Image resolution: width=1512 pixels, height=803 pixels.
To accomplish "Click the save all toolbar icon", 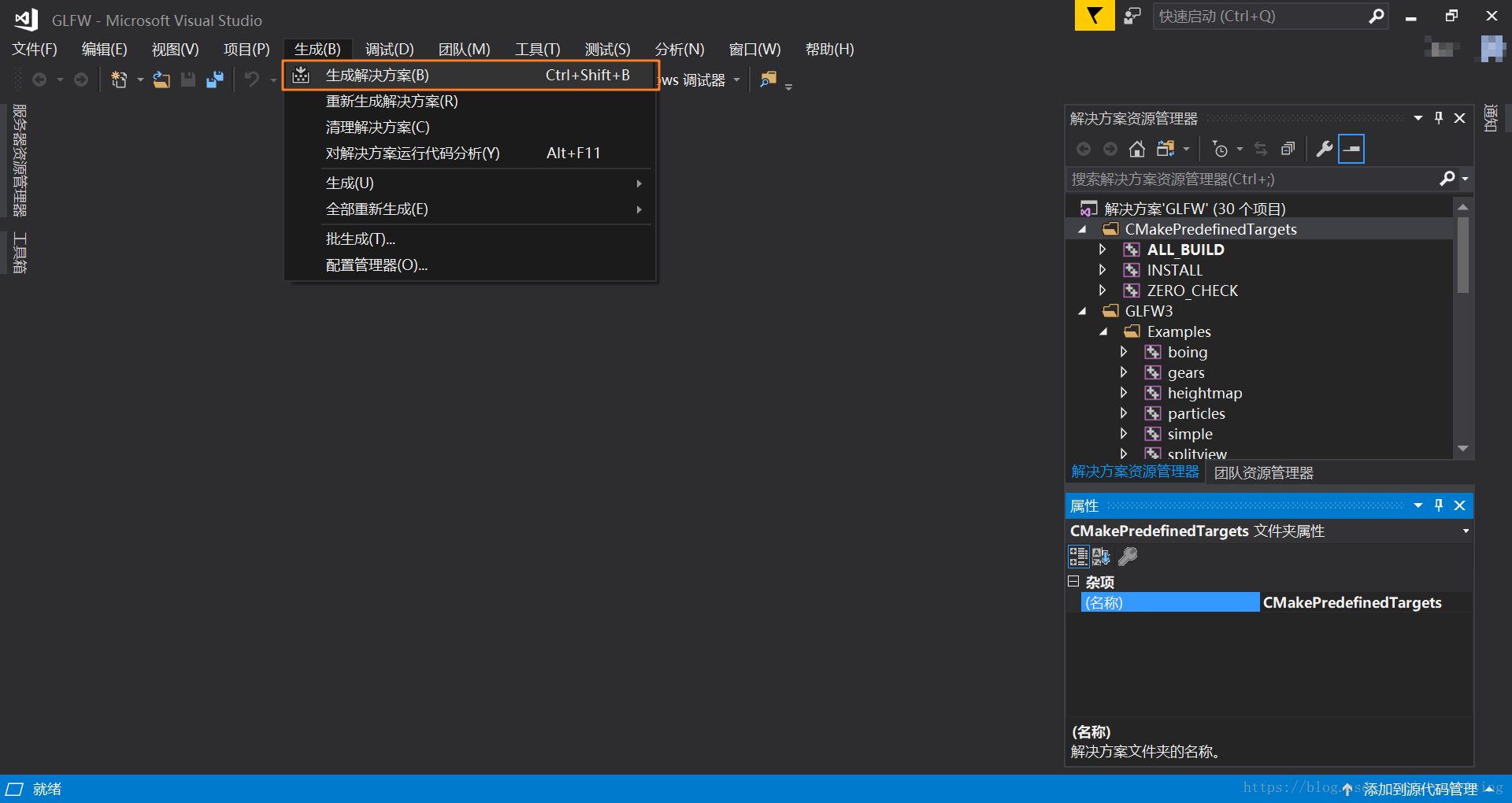I will pos(214,80).
